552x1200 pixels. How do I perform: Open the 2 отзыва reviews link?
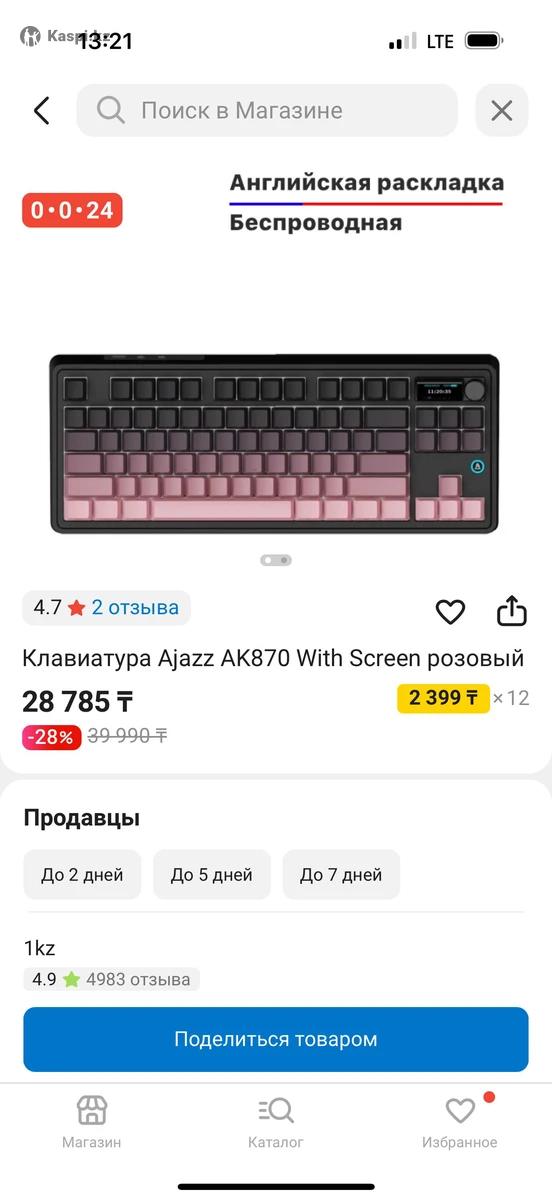point(135,607)
